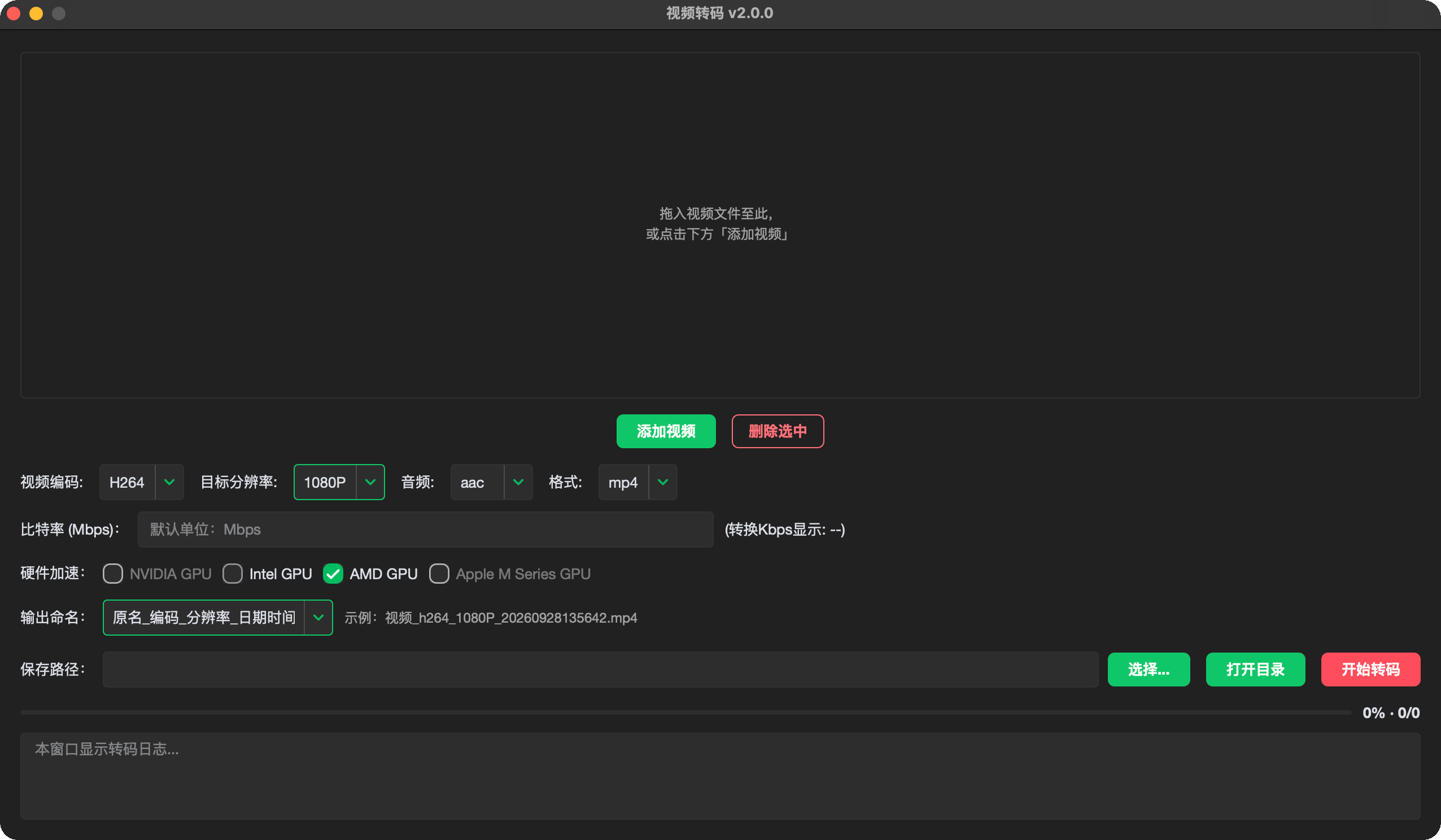Click the 保存路径 input field
This screenshot has width=1441, height=840.
[x=600, y=669]
